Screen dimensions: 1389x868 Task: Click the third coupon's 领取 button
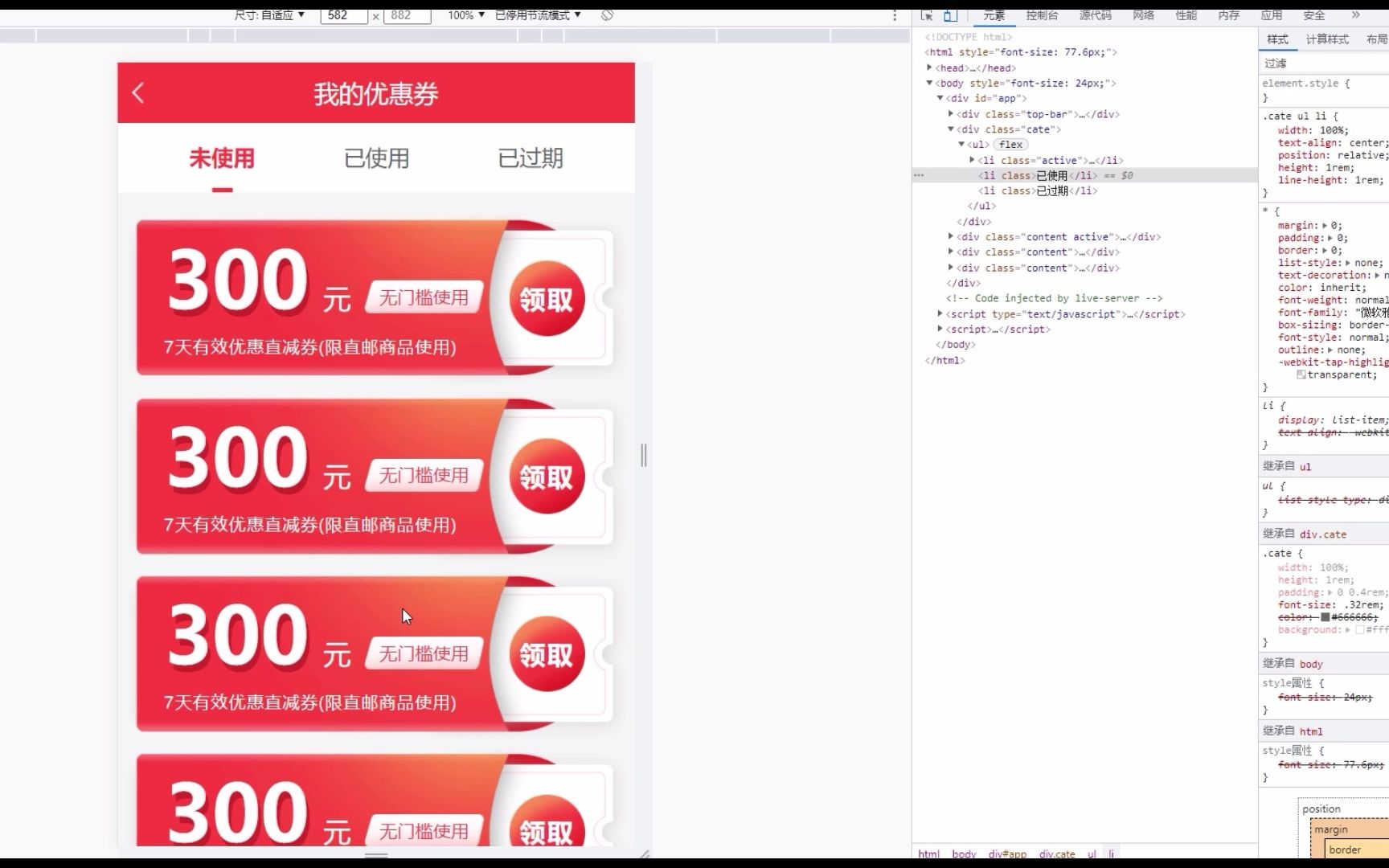[x=547, y=654]
